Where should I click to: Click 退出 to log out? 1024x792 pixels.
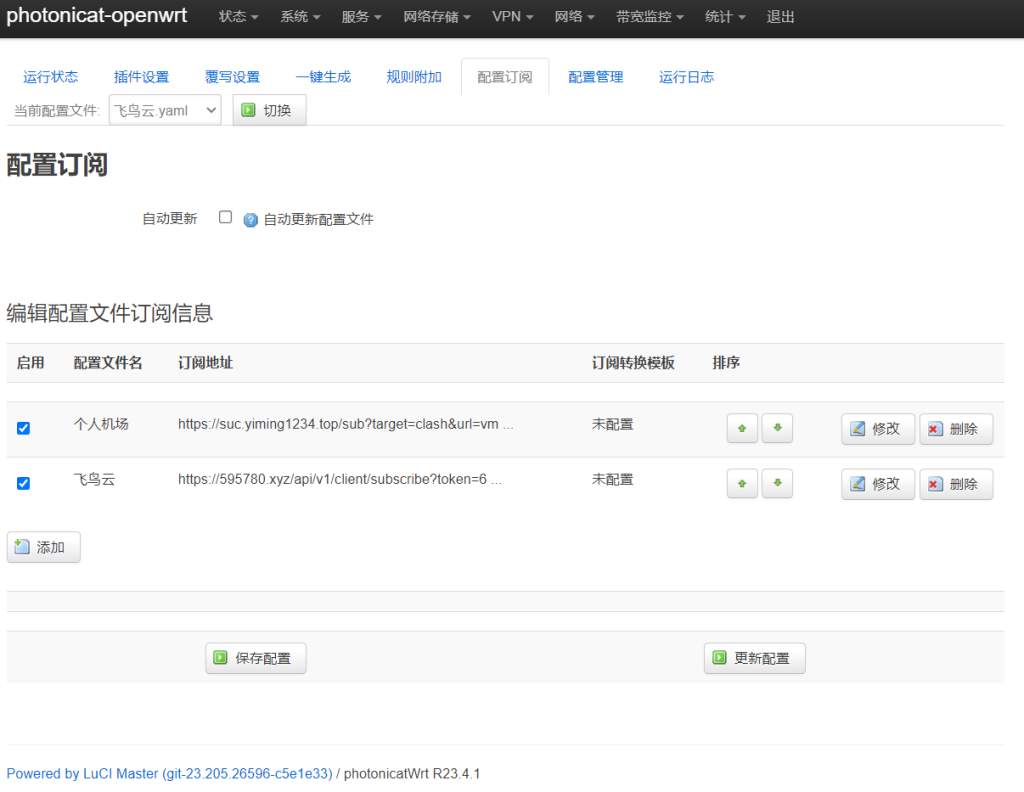(781, 17)
